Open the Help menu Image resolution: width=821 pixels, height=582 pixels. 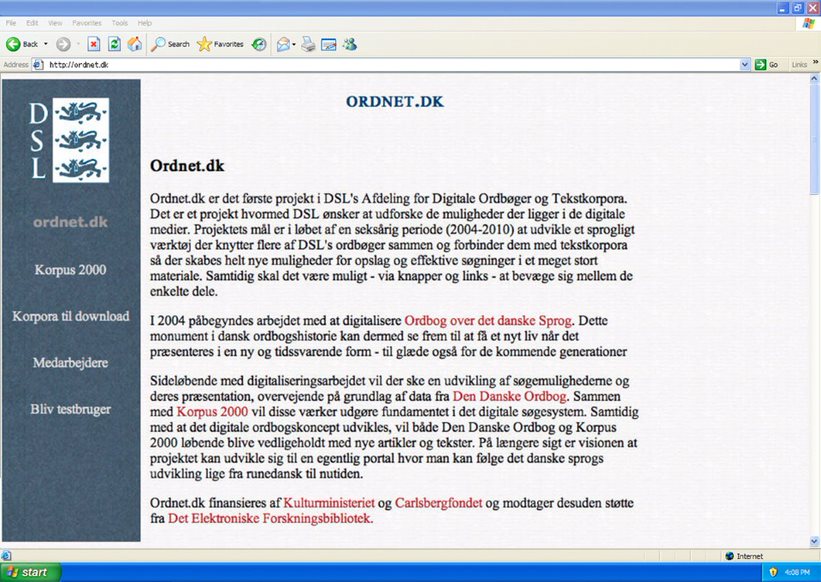(x=145, y=23)
